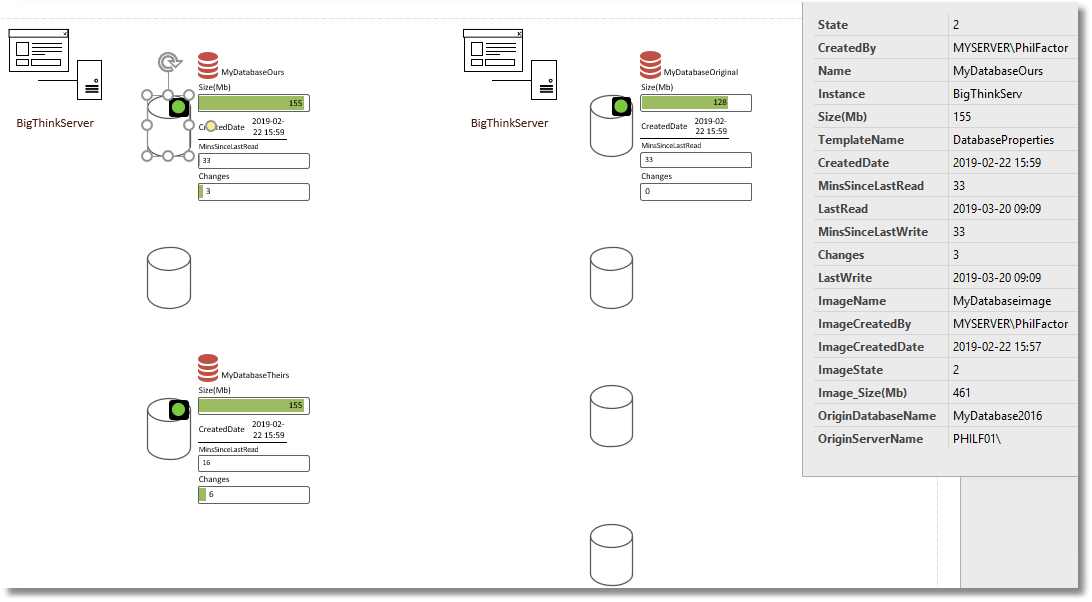
Task: Click the yellow control handle on the CreatedDate label
Action: point(211,127)
